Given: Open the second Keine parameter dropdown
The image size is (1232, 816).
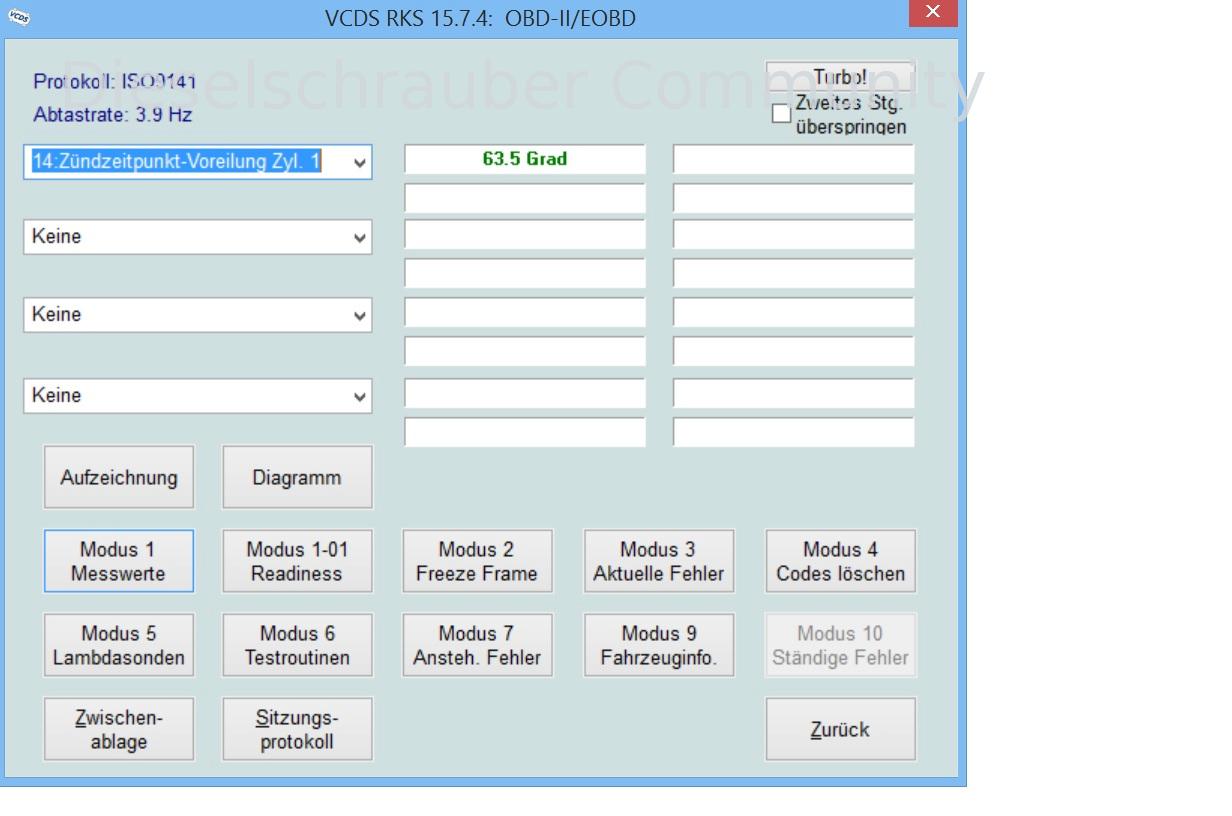Looking at the screenshot, I should point(197,237).
